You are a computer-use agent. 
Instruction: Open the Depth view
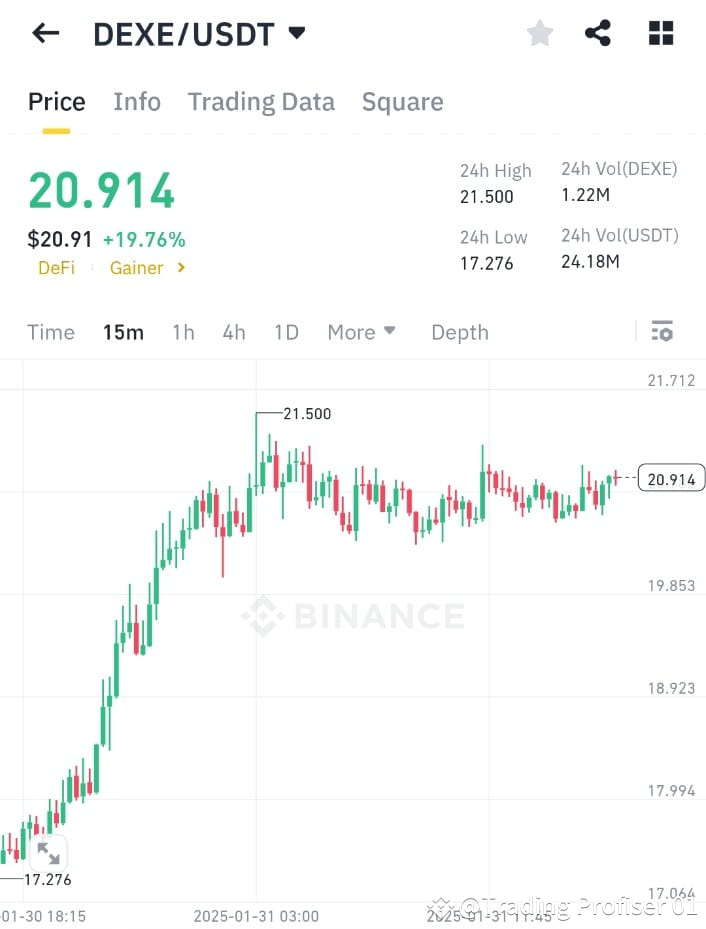pyautogui.click(x=459, y=331)
